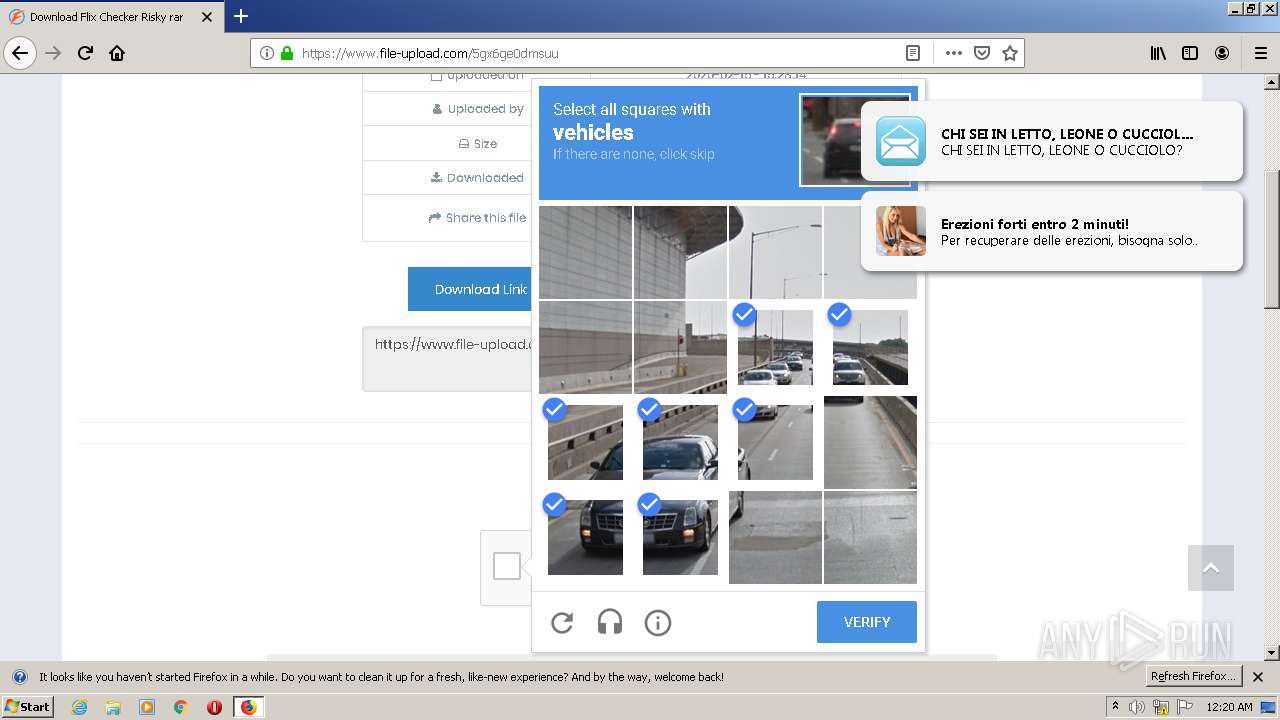Click the taskbar clock showing 12:20 AM
Screen dimensions: 1280x720
pyautogui.click(x=1229, y=707)
